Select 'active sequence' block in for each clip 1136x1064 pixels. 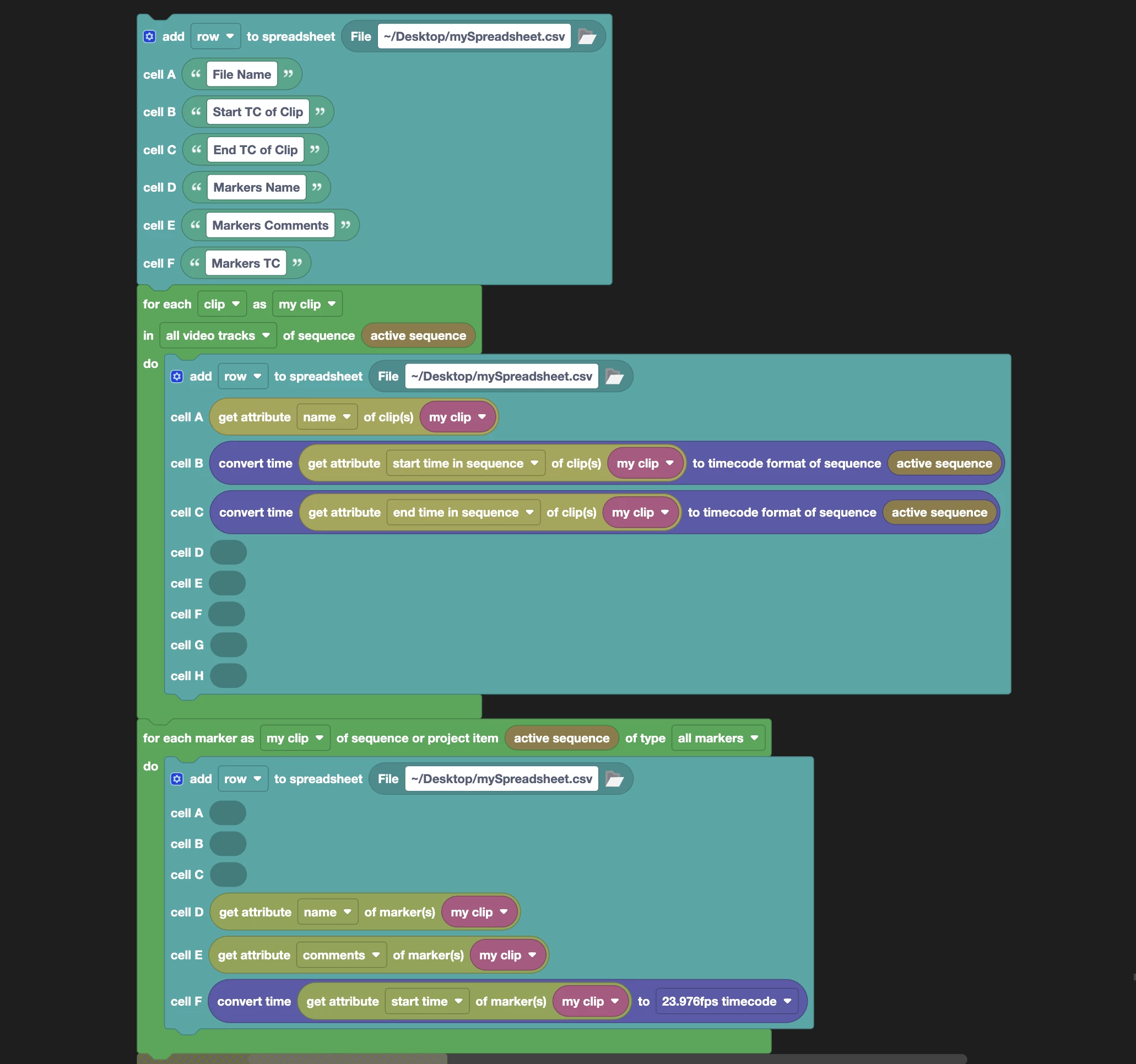pos(418,336)
